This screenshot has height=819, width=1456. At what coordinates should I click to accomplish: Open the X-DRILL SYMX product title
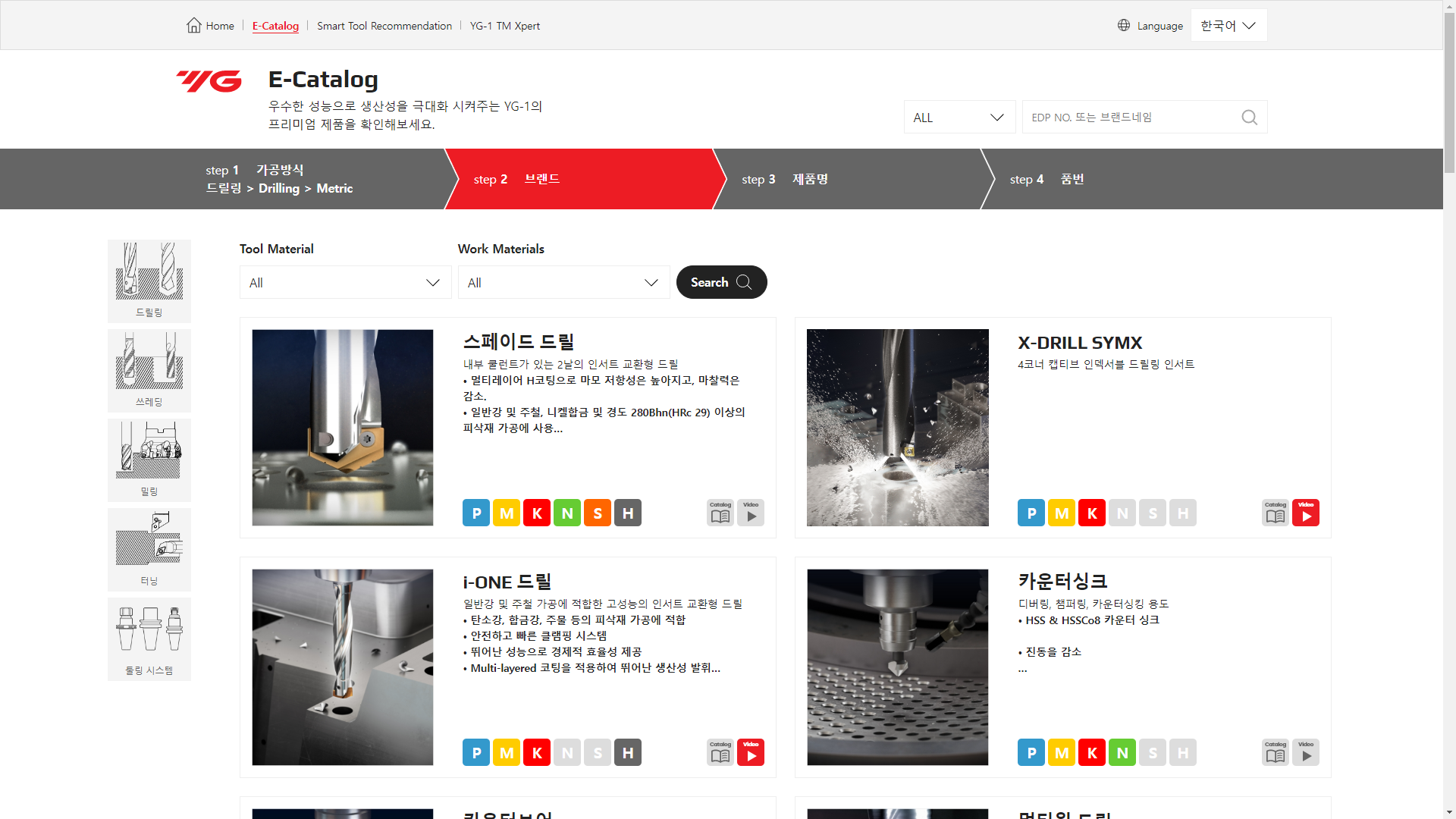tap(1080, 343)
